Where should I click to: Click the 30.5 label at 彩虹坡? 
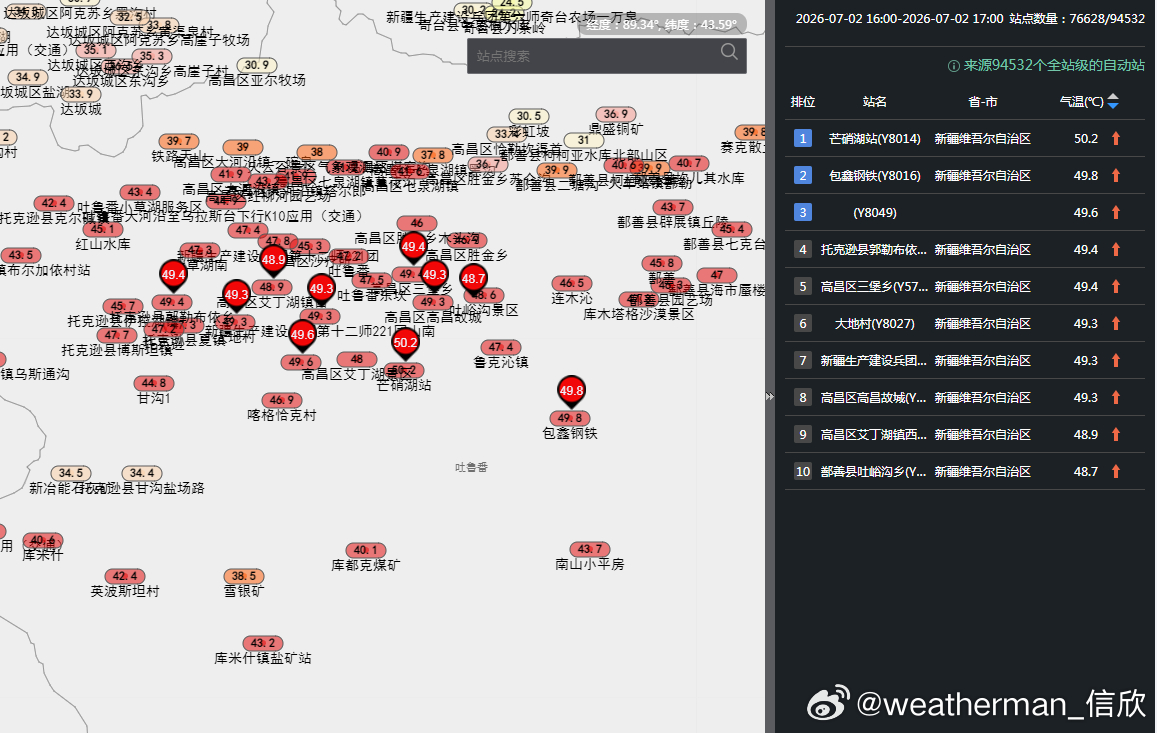point(529,116)
